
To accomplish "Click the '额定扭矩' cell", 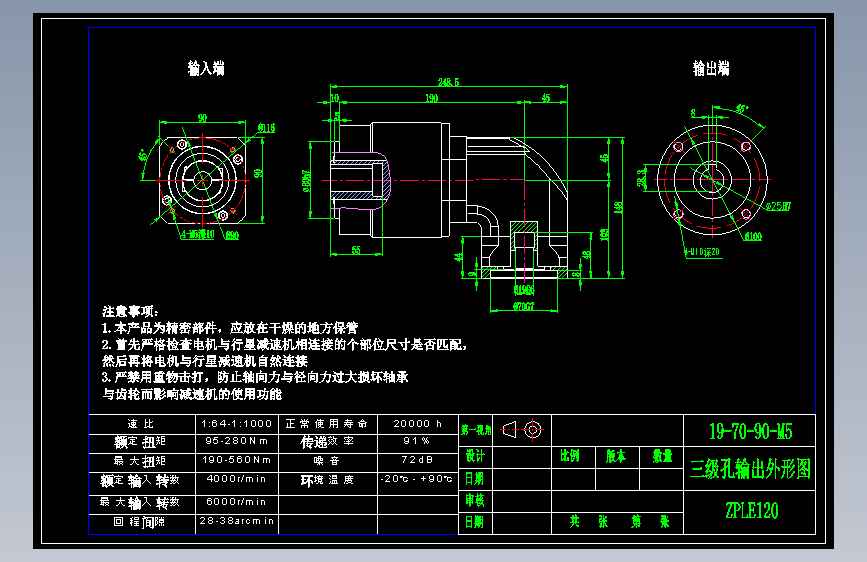I will click(140, 442).
